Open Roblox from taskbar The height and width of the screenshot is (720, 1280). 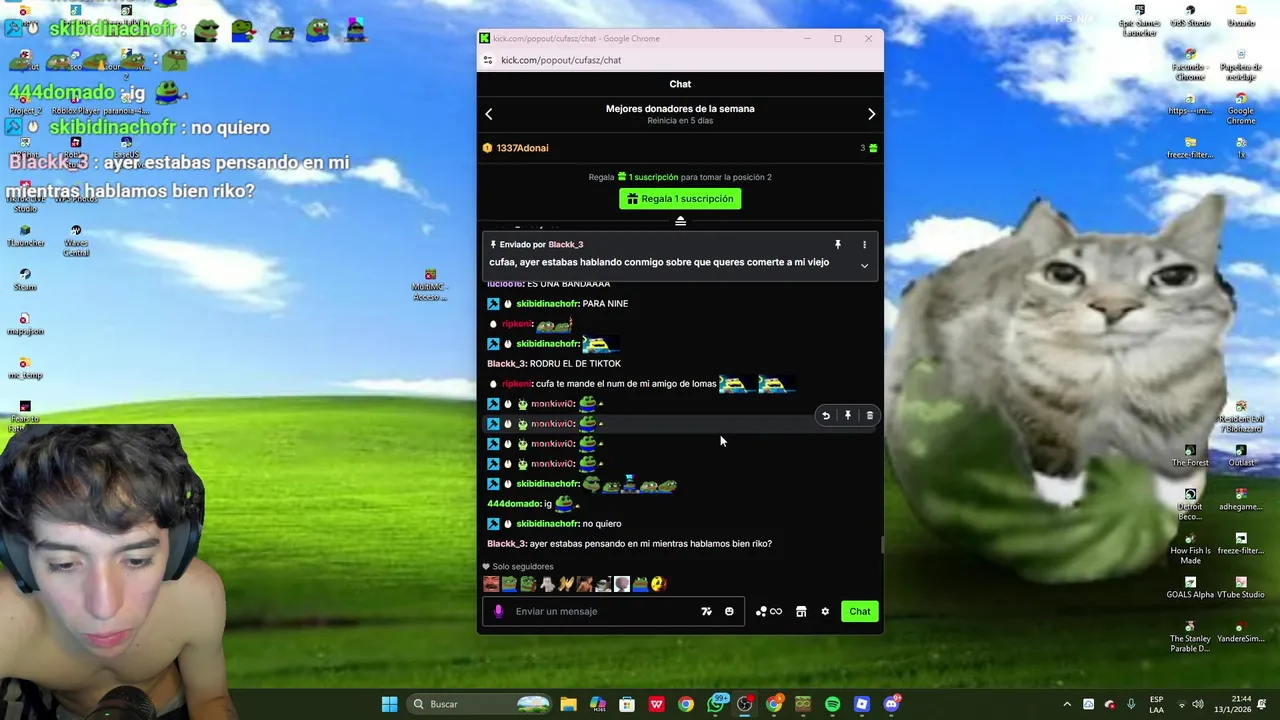pyautogui.click(x=862, y=704)
